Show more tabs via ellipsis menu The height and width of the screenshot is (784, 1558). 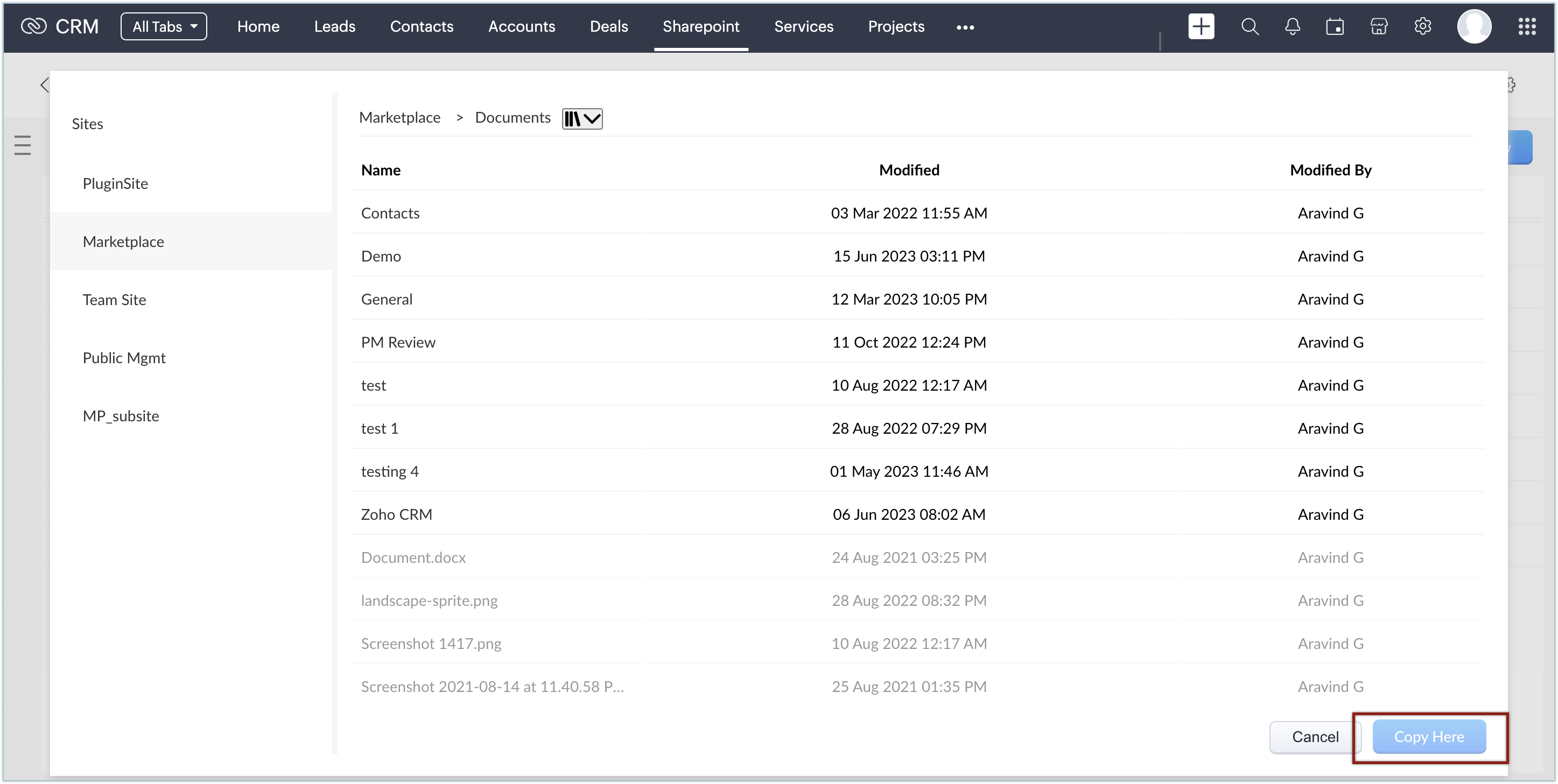click(x=965, y=27)
